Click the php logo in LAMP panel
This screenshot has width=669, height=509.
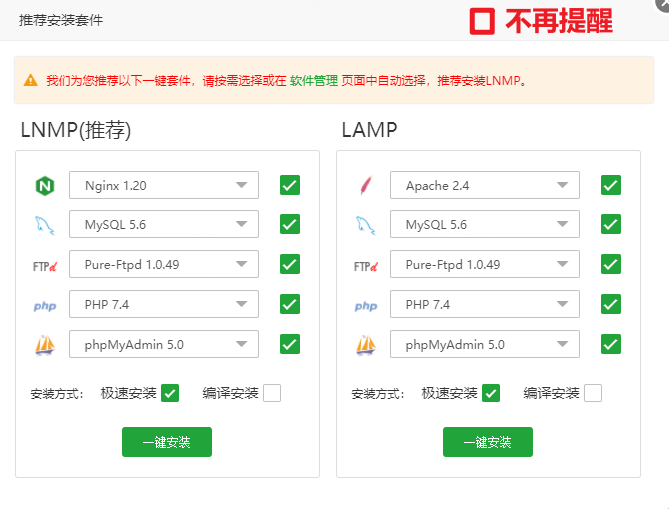pyautogui.click(x=366, y=306)
